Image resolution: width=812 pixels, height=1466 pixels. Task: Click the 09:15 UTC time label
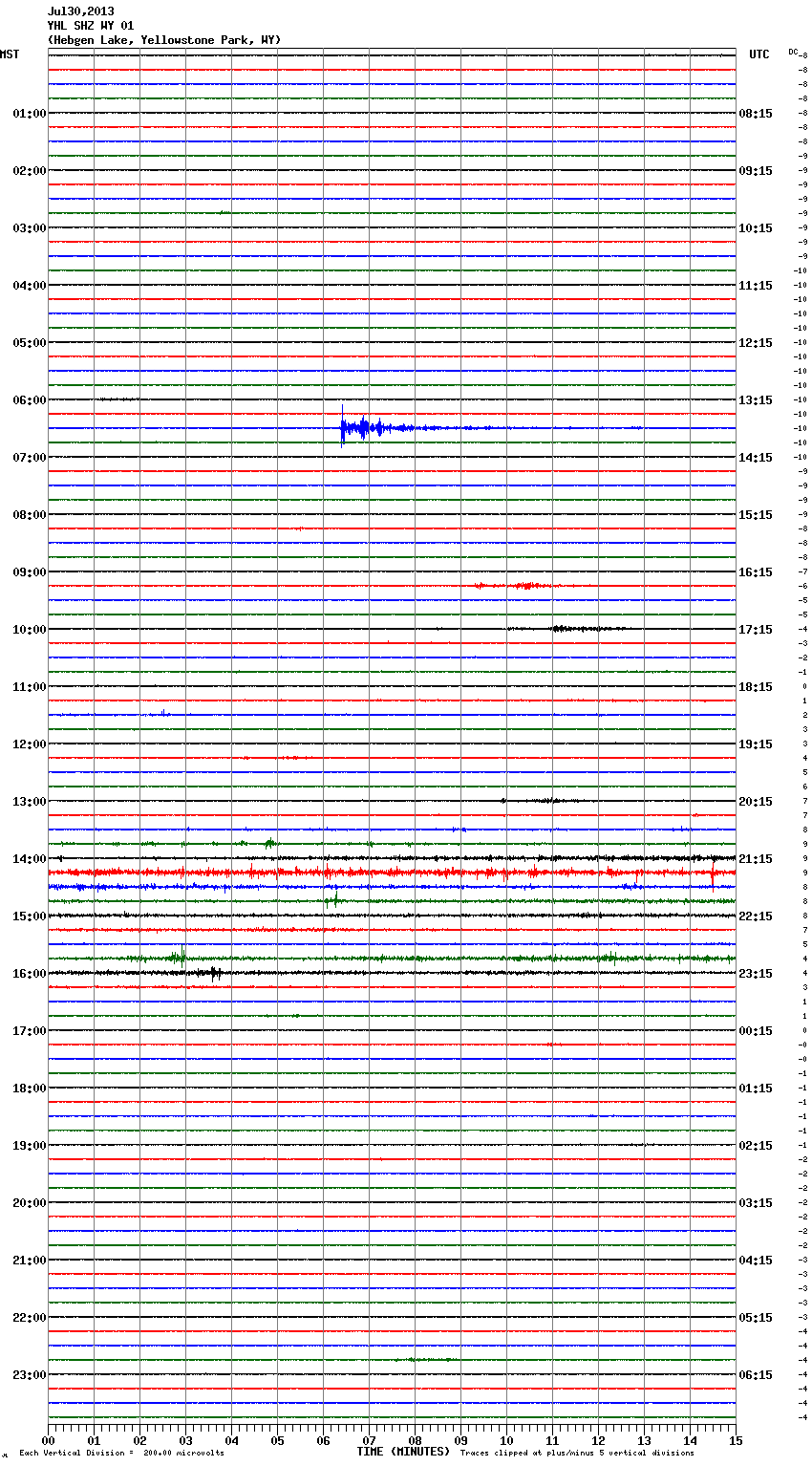pos(756,171)
